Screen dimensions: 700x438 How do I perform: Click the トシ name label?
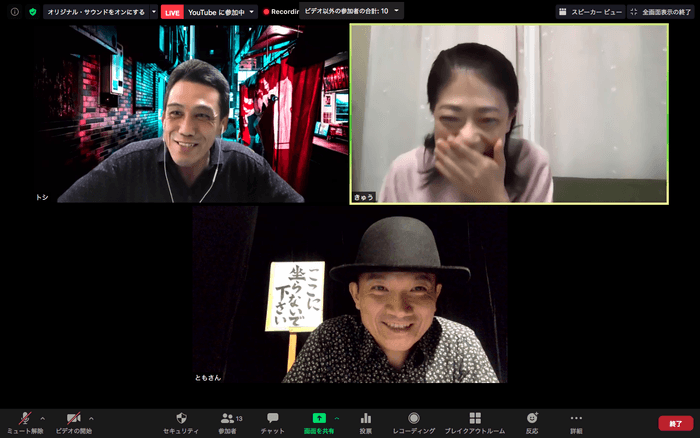coord(42,197)
